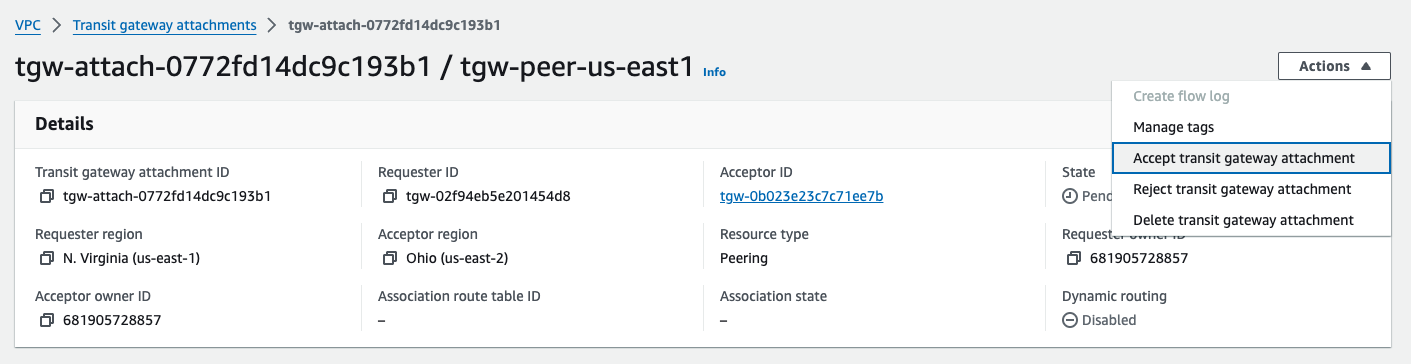Copy the Acceptor region Ohio
1411x364 pixels.
click(x=389, y=258)
